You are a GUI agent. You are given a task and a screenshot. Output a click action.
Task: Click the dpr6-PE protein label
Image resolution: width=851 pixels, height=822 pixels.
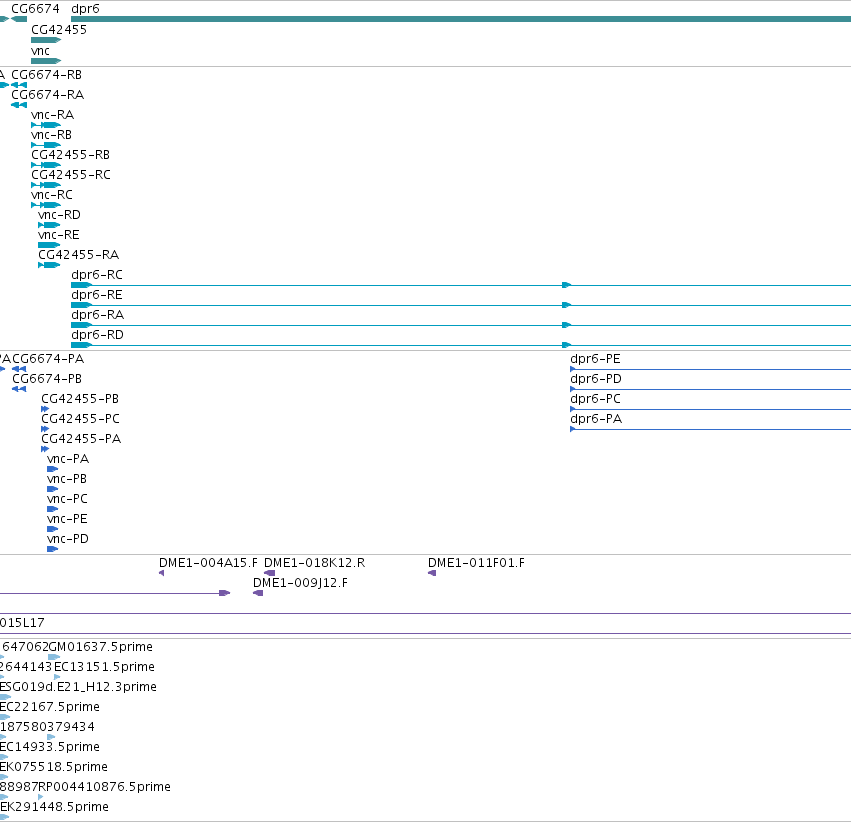[x=595, y=359]
